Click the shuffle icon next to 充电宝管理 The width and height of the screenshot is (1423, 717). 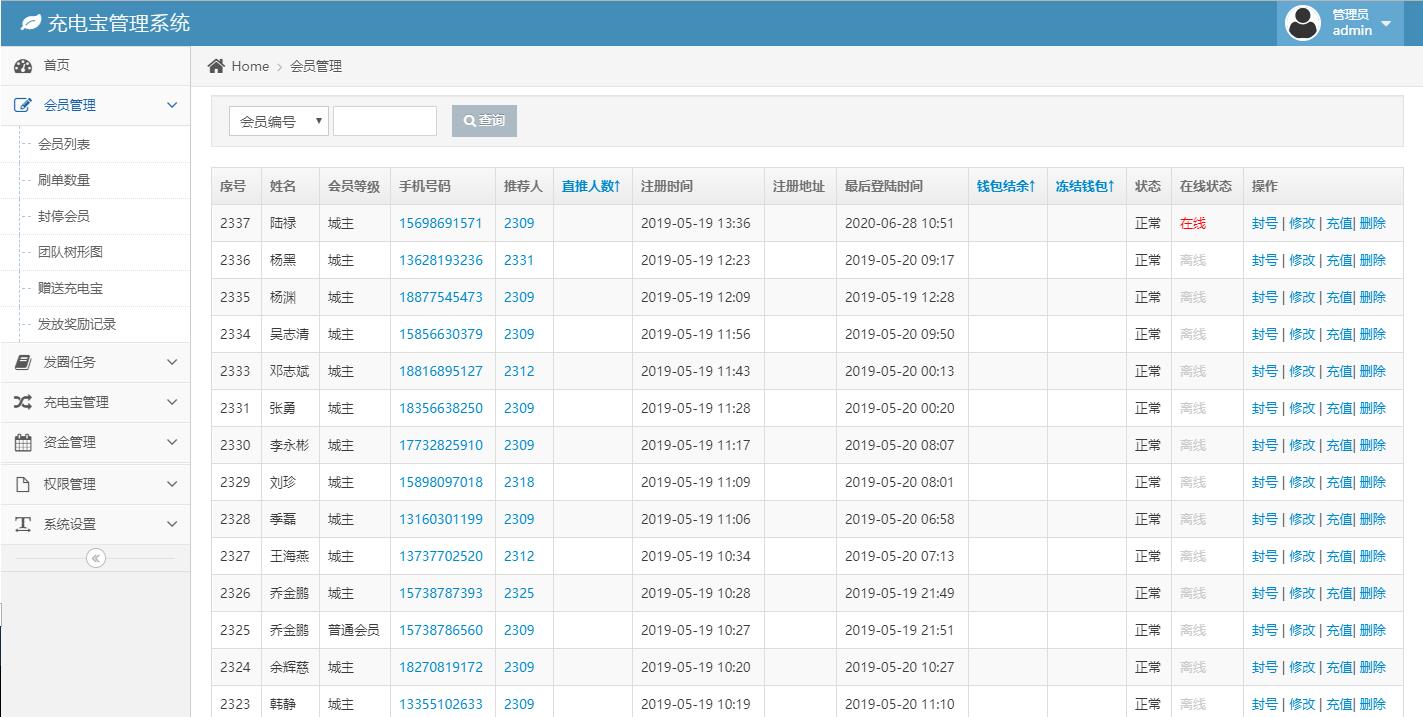[x=22, y=403]
